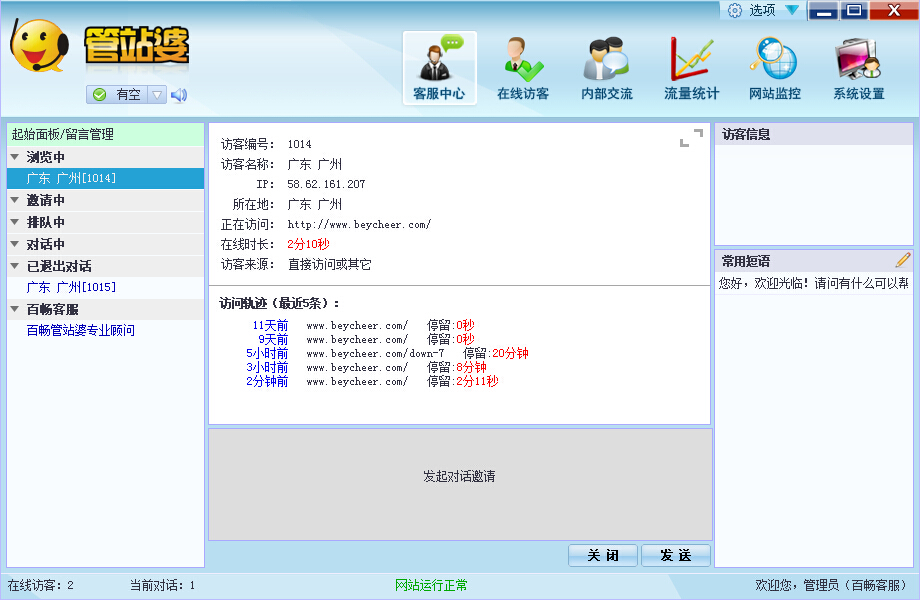
Task: Click the expand panel icon in visitor details
Action: [x=691, y=138]
